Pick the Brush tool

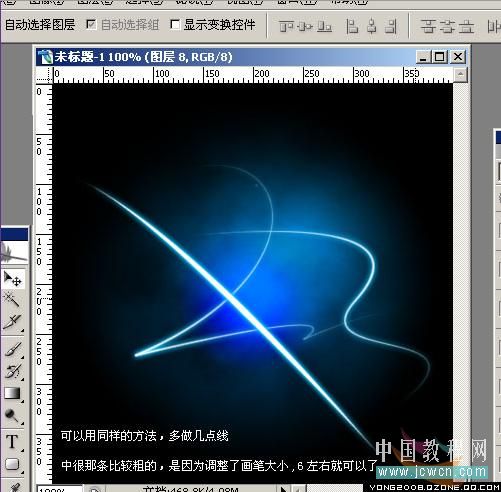point(13,349)
